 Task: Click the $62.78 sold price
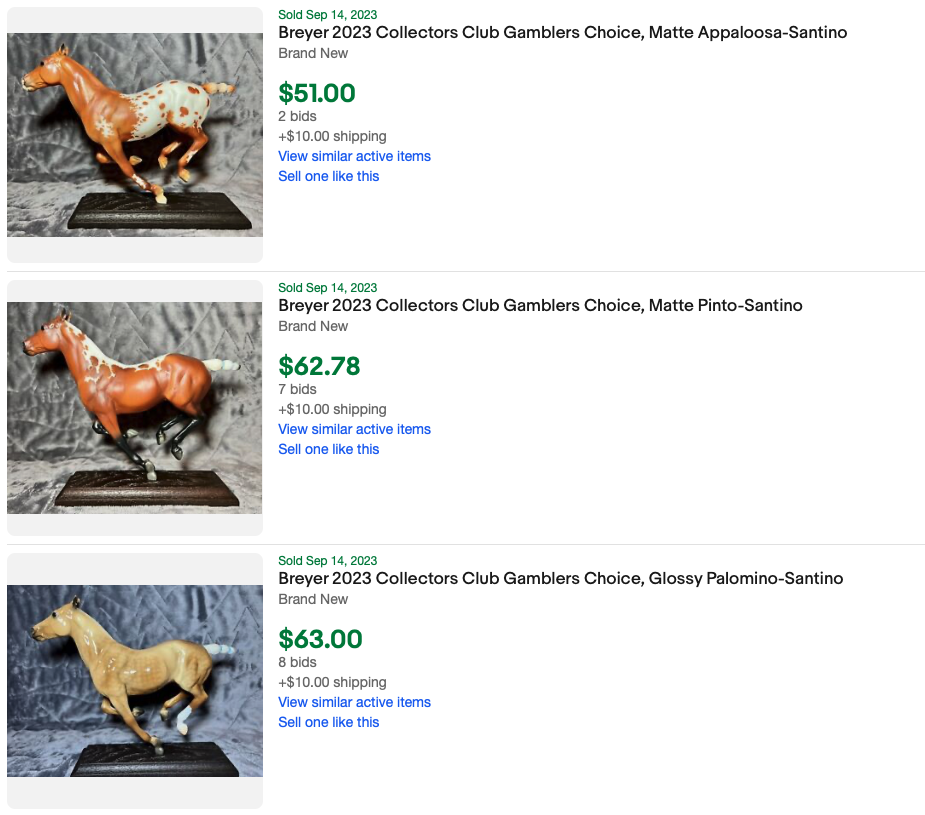pos(319,366)
